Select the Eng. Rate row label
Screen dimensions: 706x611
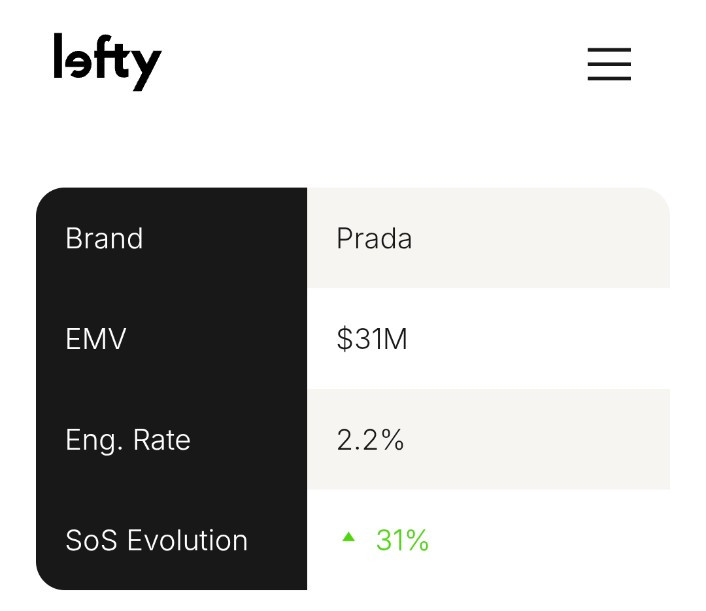(x=128, y=440)
